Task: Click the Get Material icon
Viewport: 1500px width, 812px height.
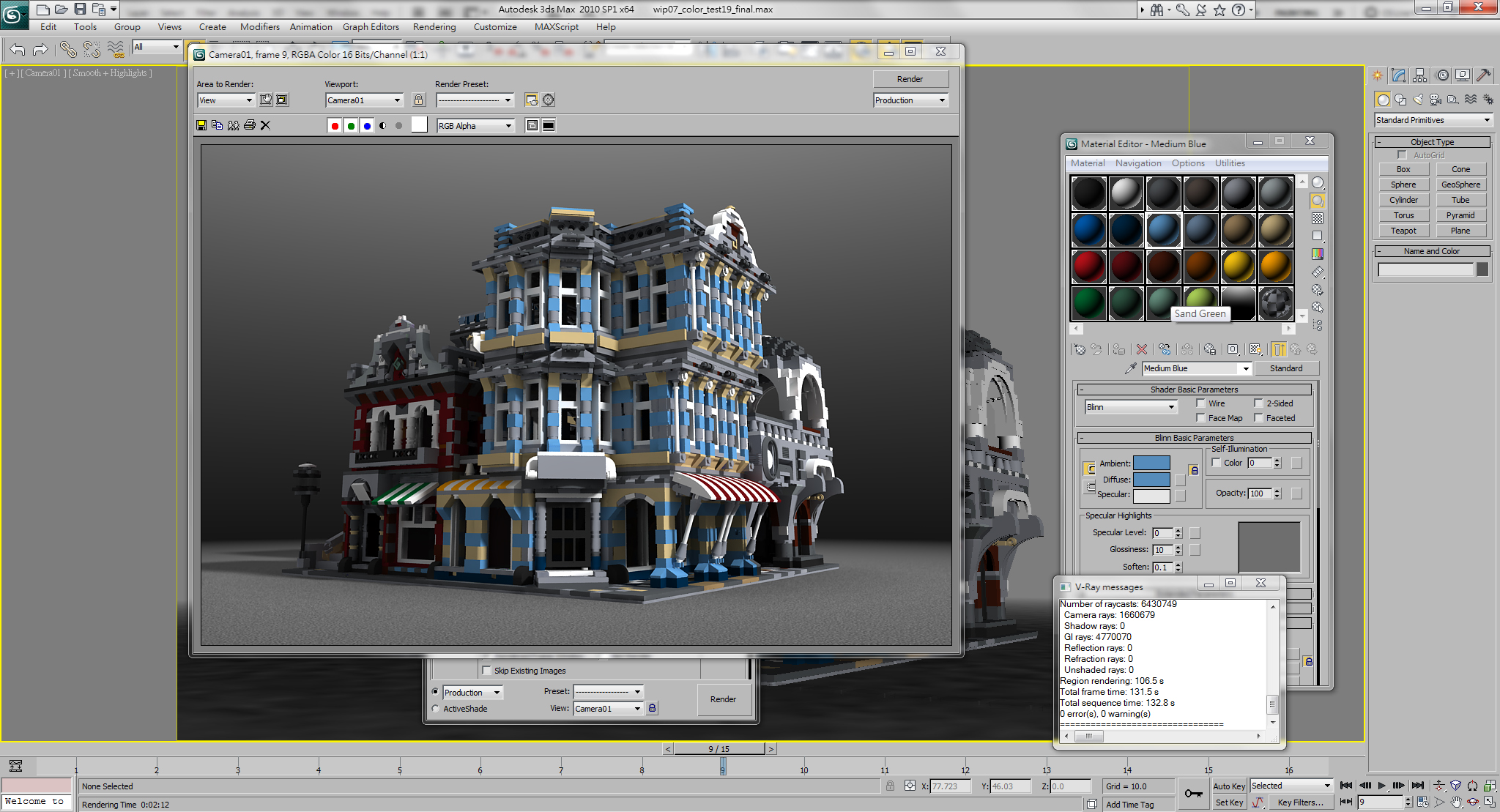Action: [1079, 349]
